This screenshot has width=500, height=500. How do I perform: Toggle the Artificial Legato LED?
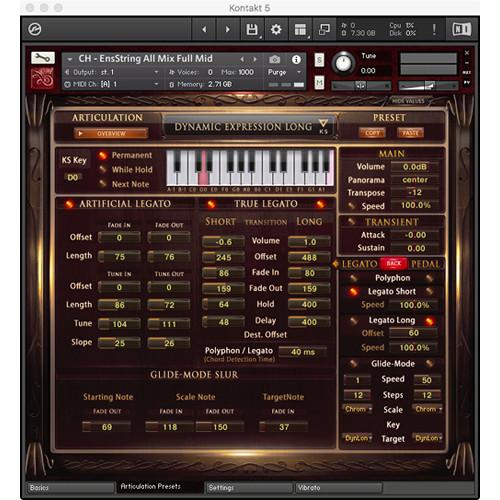[69, 204]
